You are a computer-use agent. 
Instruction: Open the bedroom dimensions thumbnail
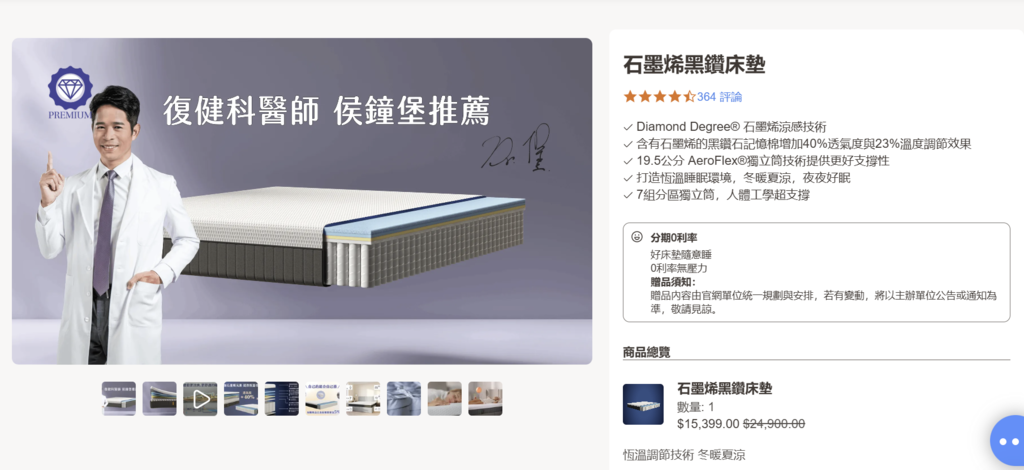tap(363, 399)
